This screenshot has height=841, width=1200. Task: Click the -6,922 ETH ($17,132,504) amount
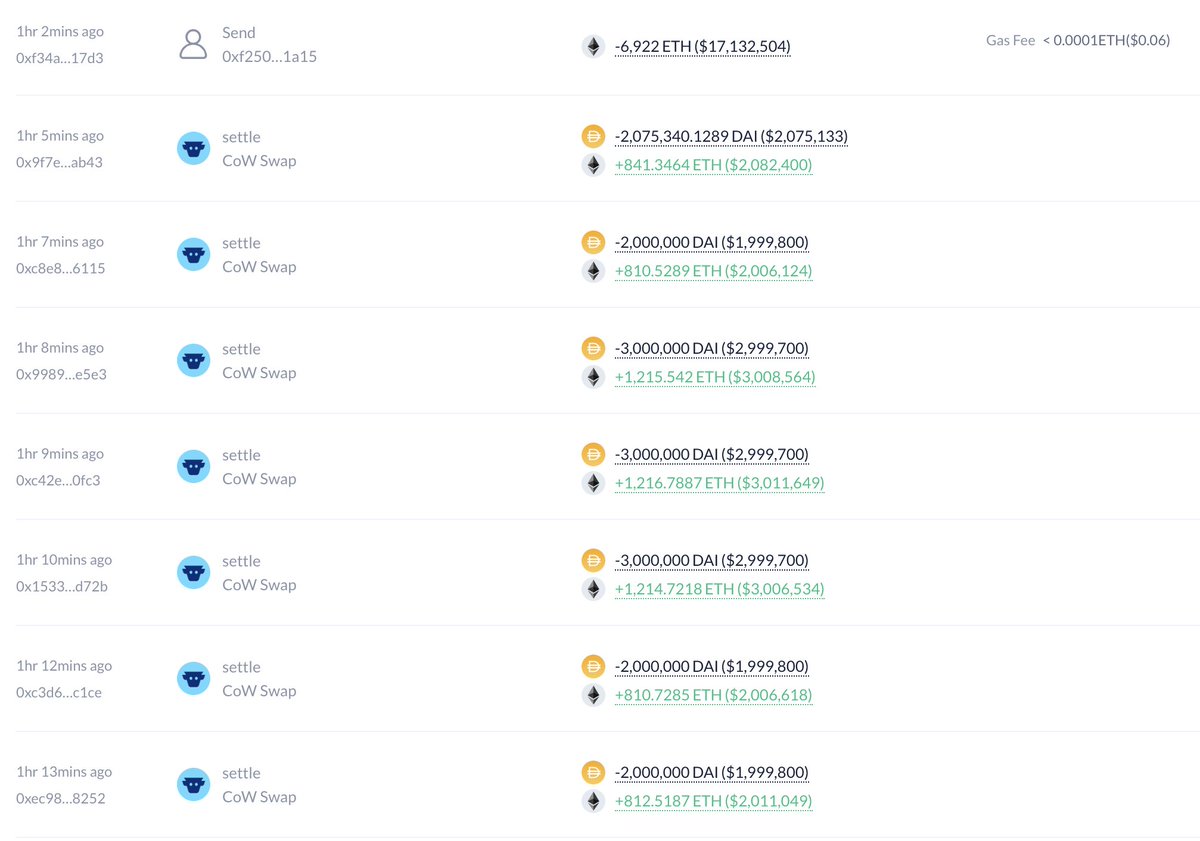703,46
